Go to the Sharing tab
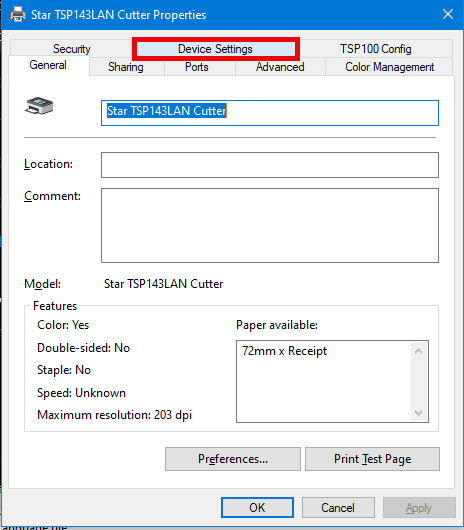The image size is (464, 530). 126,67
